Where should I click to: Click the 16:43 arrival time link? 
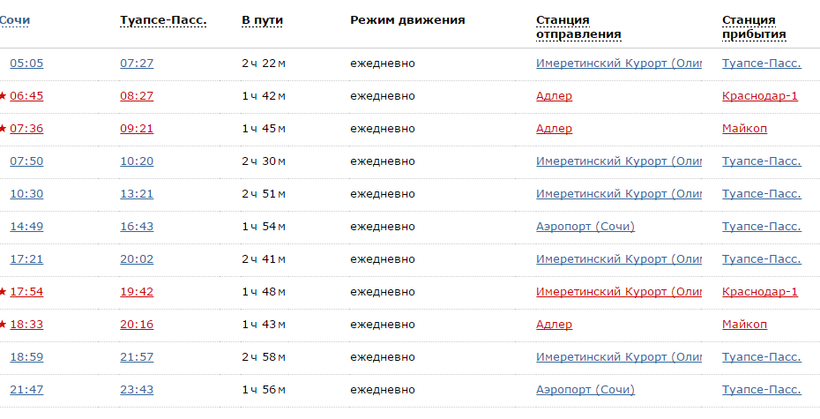click(136, 226)
